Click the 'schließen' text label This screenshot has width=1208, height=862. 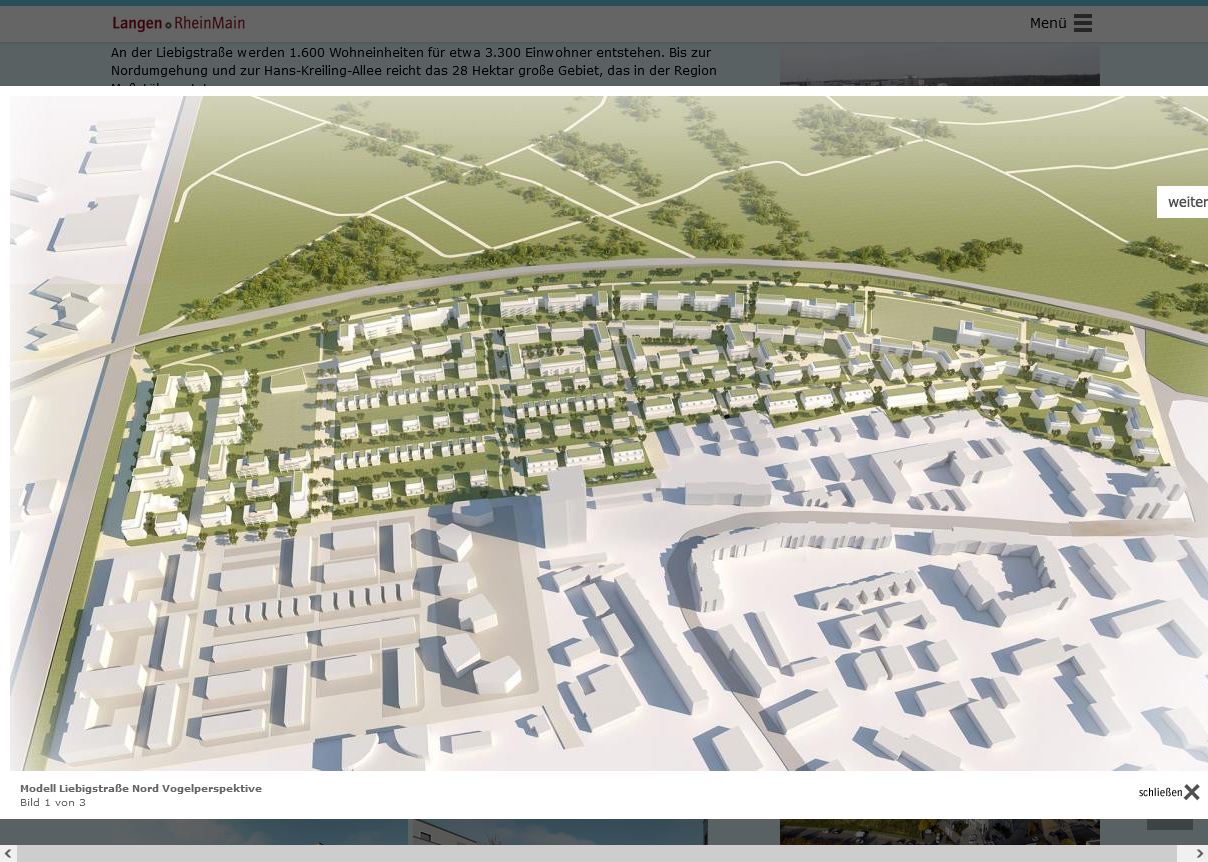click(x=1160, y=793)
